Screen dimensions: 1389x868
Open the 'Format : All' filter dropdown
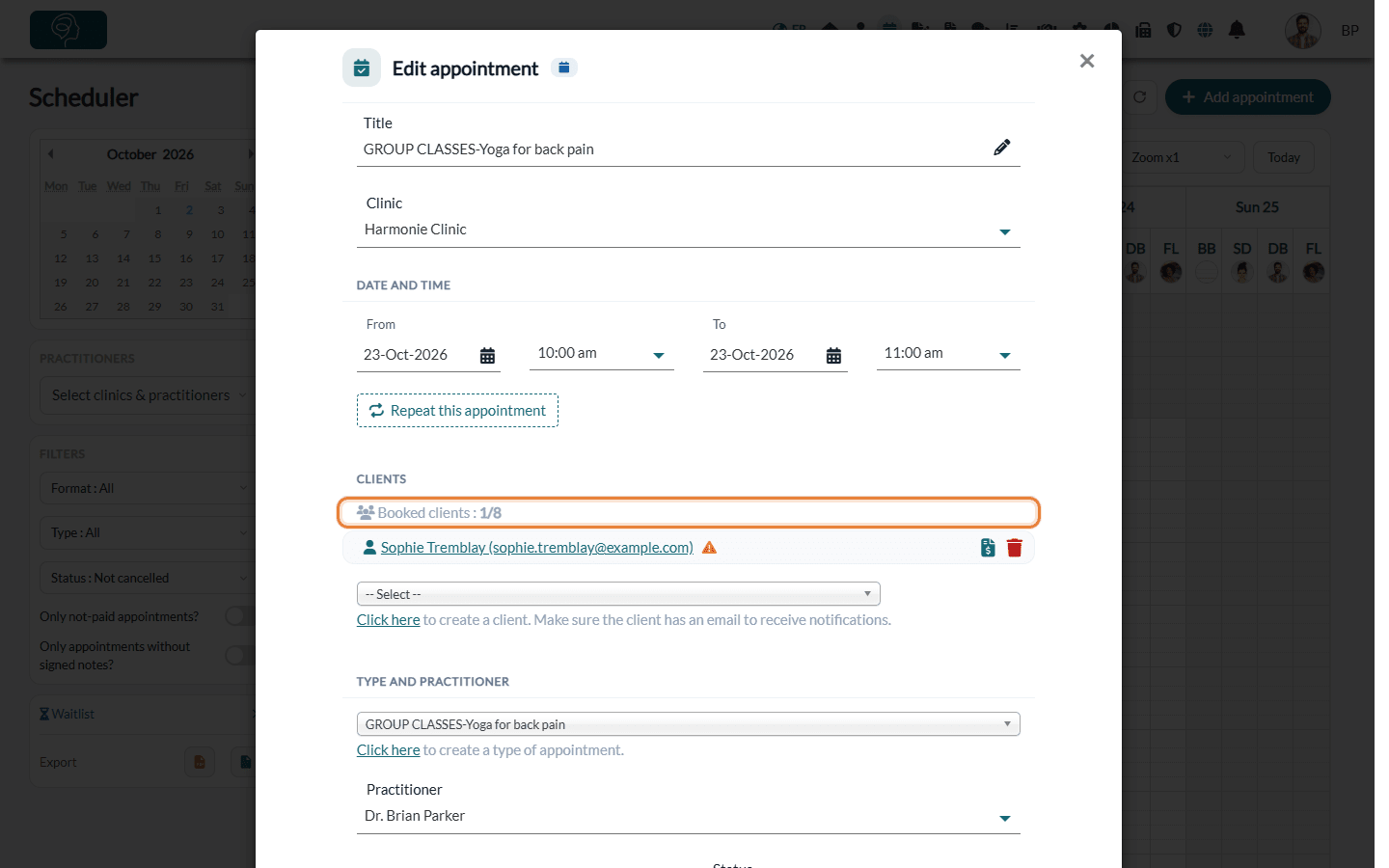(148, 488)
